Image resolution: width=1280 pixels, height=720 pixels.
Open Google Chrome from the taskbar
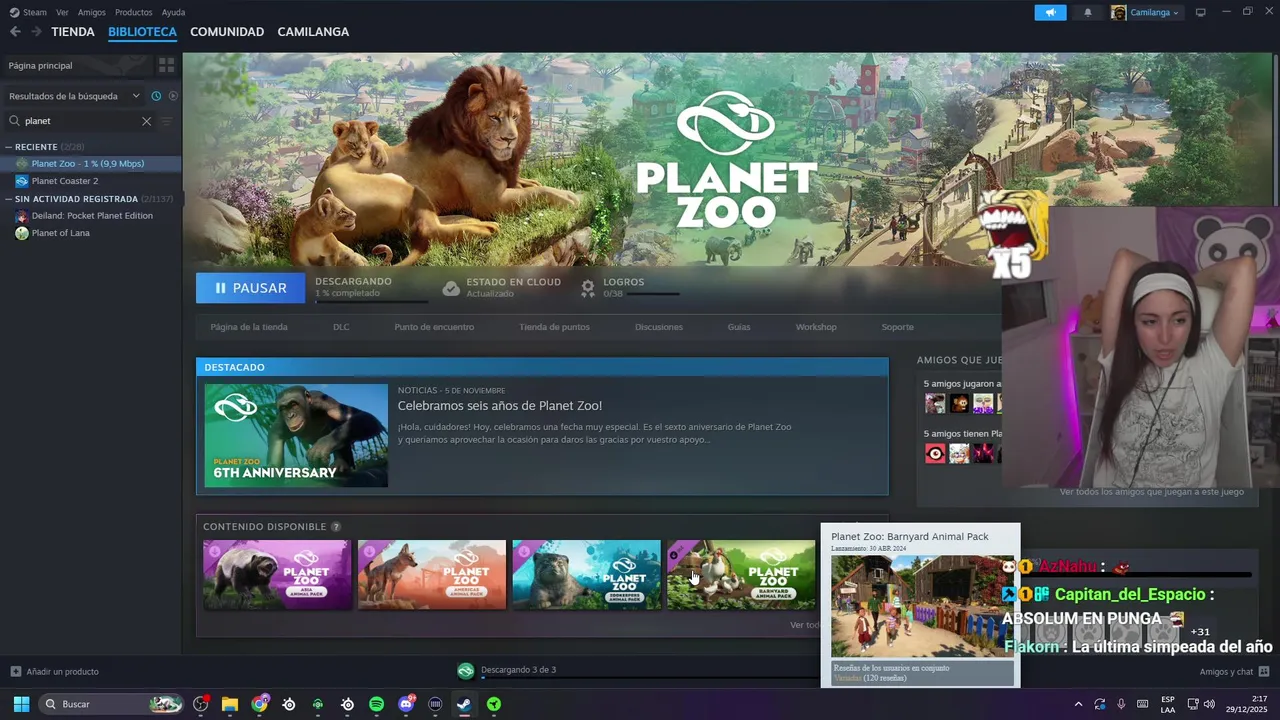coord(260,704)
